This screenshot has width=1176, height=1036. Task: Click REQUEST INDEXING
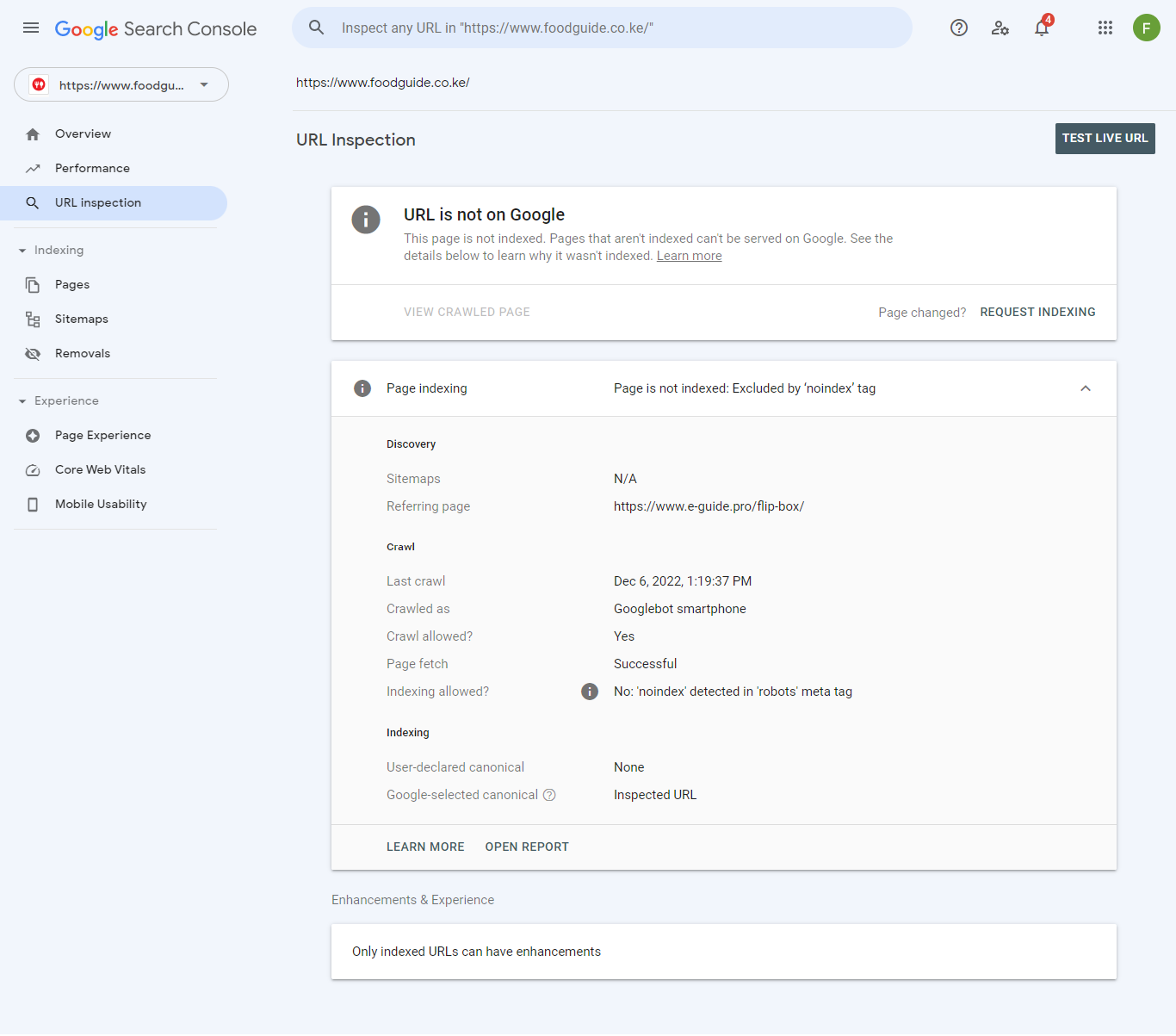(1037, 312)
